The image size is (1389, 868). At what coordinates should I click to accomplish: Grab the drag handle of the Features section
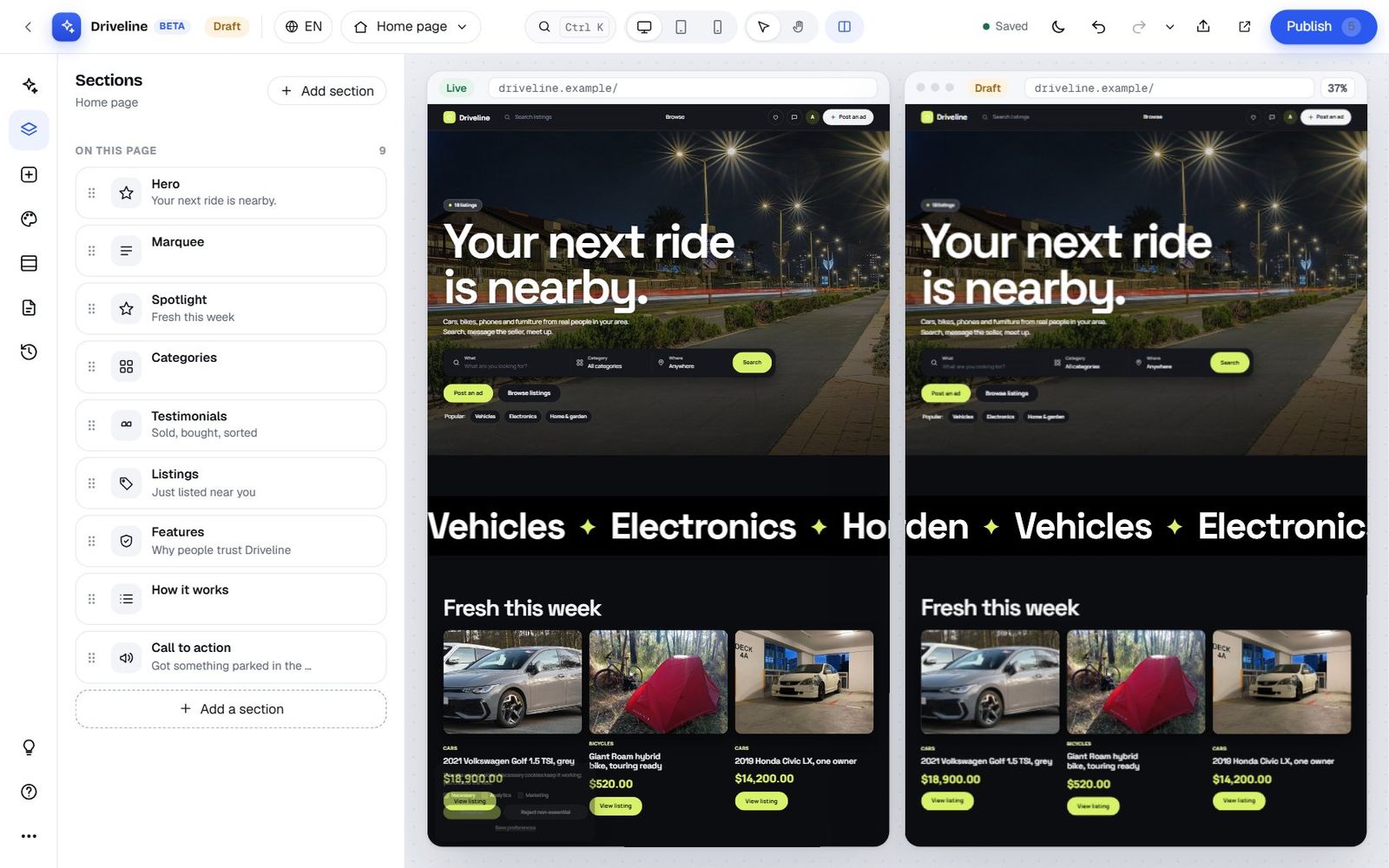pyautogui.click(x=92, y=542)
